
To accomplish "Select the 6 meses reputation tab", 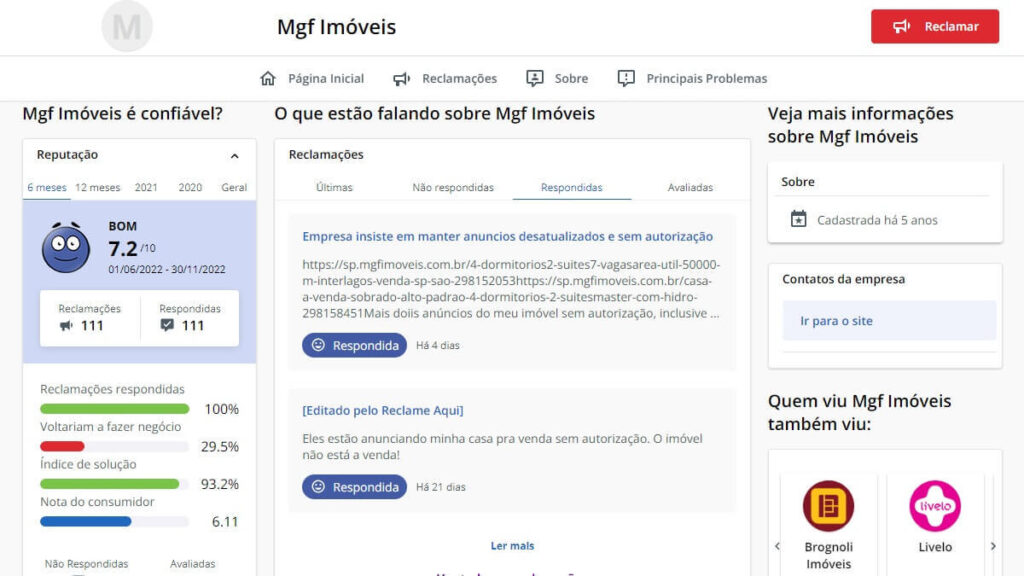I will pos(46,187).
